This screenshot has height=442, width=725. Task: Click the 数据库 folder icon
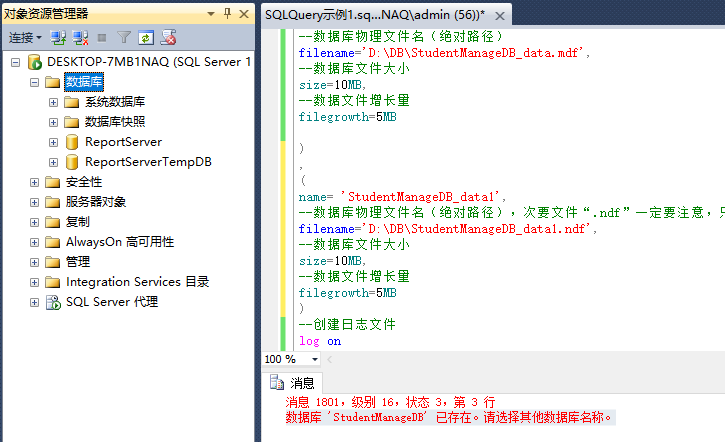coord(53,82)
